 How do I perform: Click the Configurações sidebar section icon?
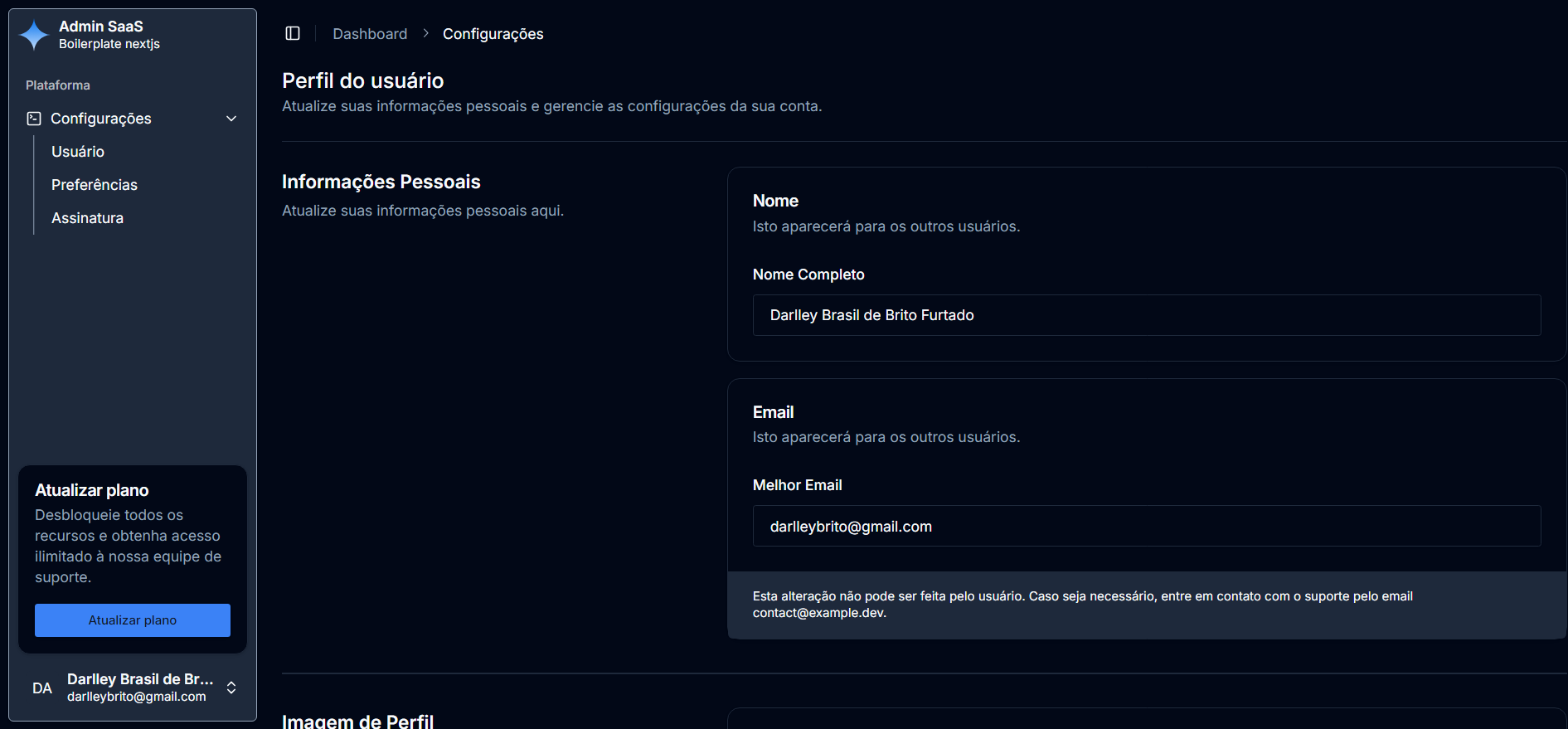[x=34, y=119]
